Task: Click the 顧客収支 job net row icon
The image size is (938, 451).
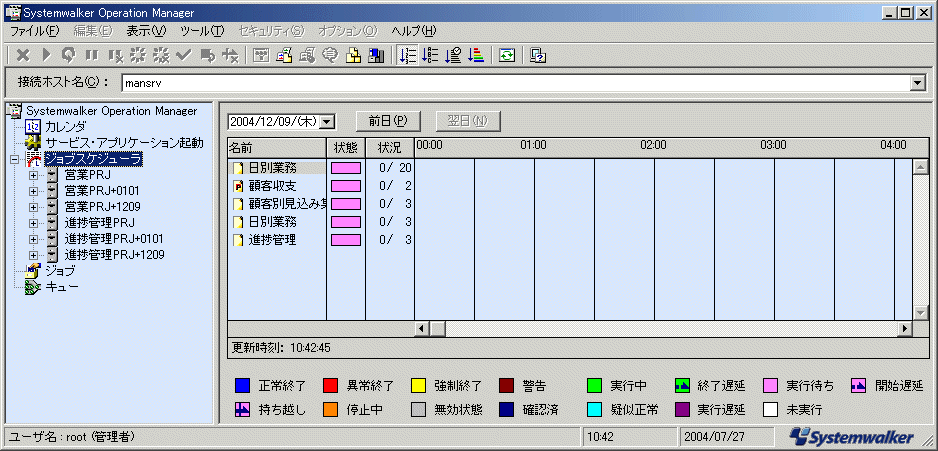Action: (x=239, y=186)
